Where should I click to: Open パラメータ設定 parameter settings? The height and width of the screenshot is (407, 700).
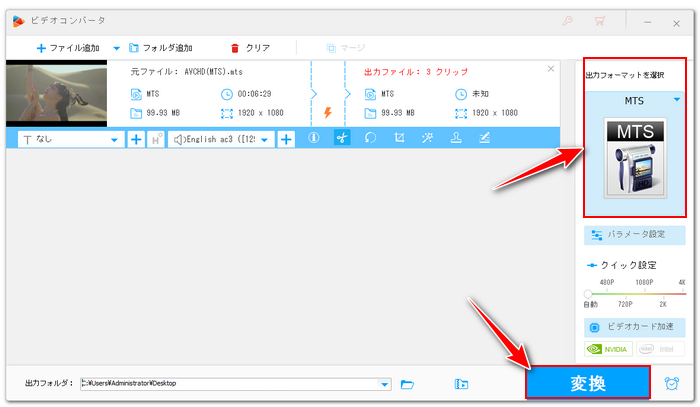point(635,235)
